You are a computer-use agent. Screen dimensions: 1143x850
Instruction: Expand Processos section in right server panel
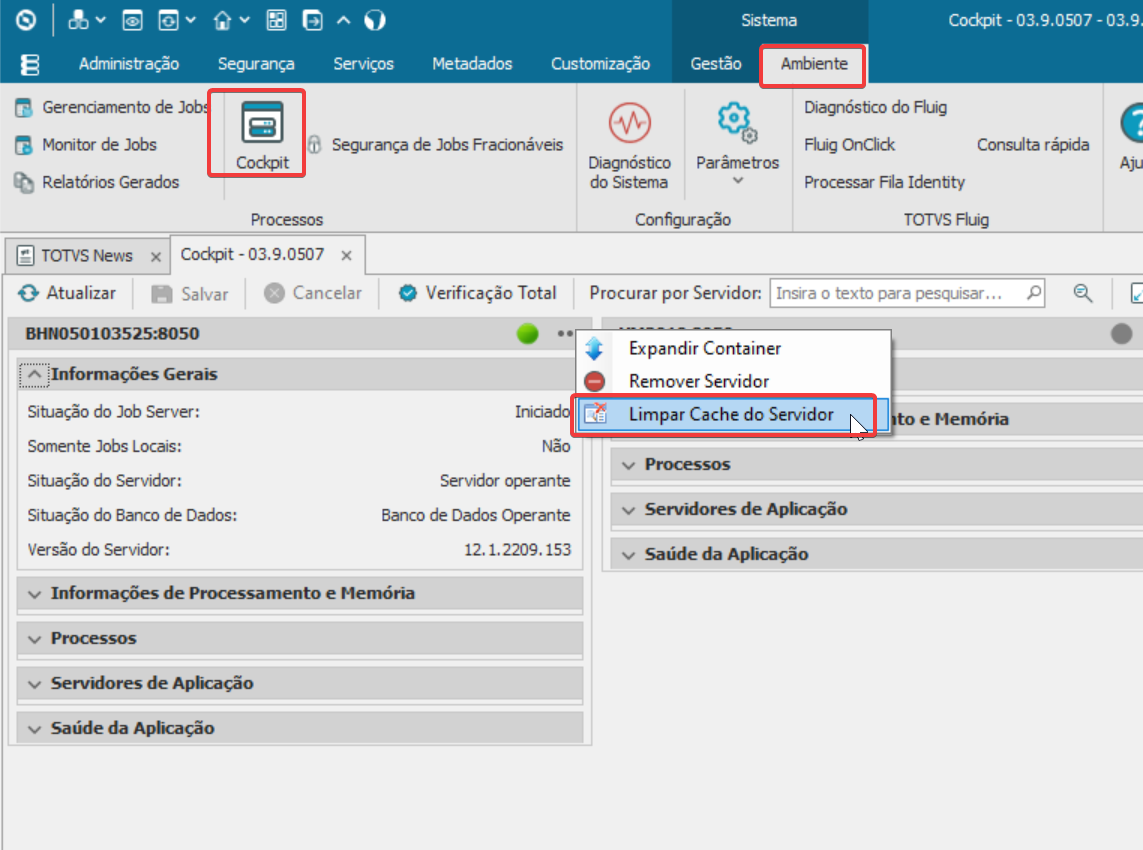876,464
